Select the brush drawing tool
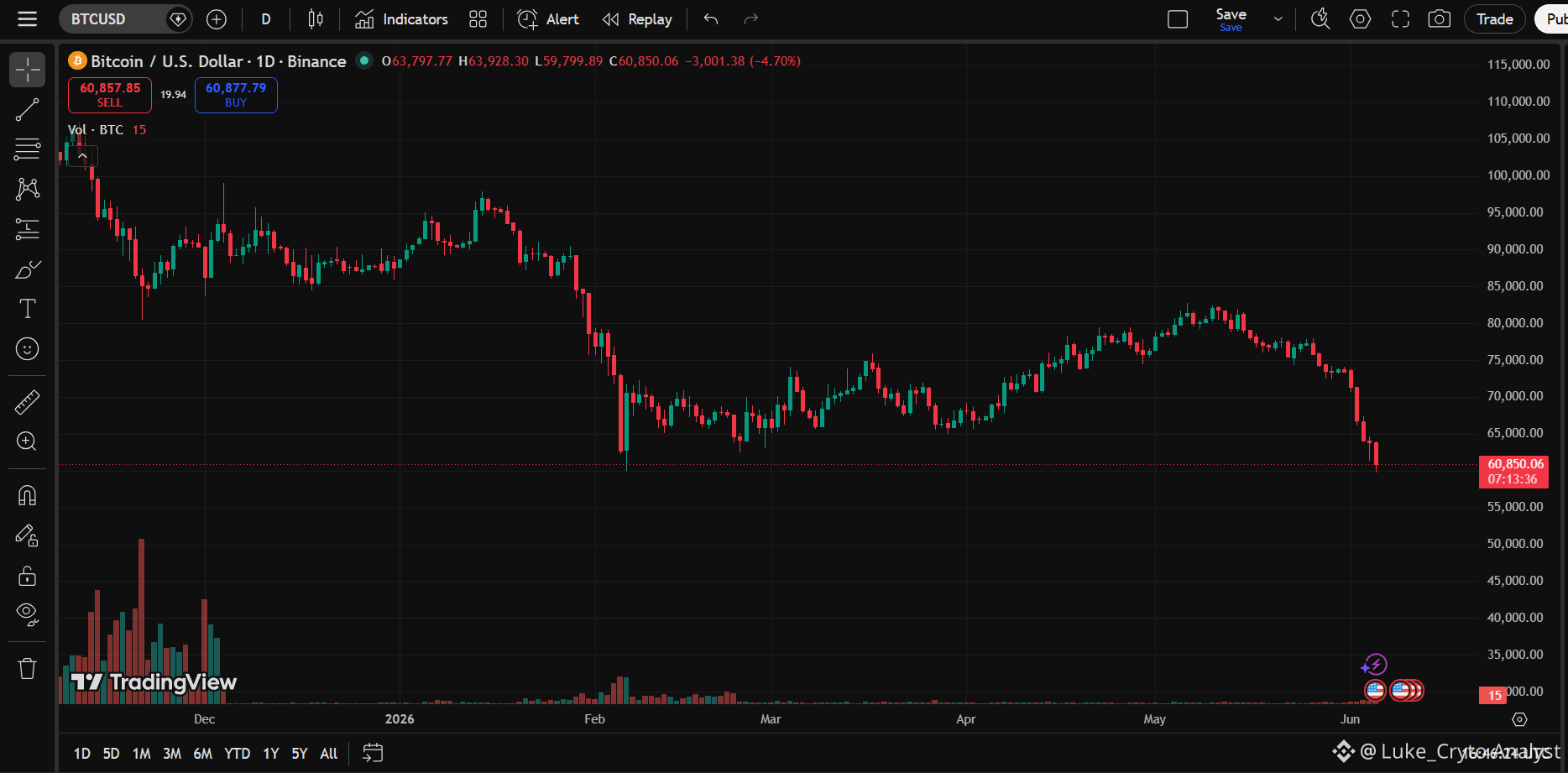 (x=28, y=269)
